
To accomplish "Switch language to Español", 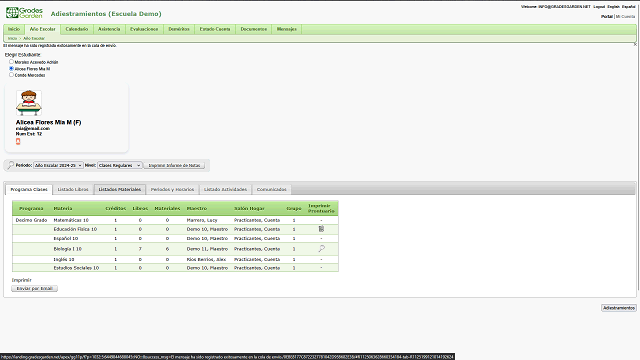I will [x=629, y=7].
